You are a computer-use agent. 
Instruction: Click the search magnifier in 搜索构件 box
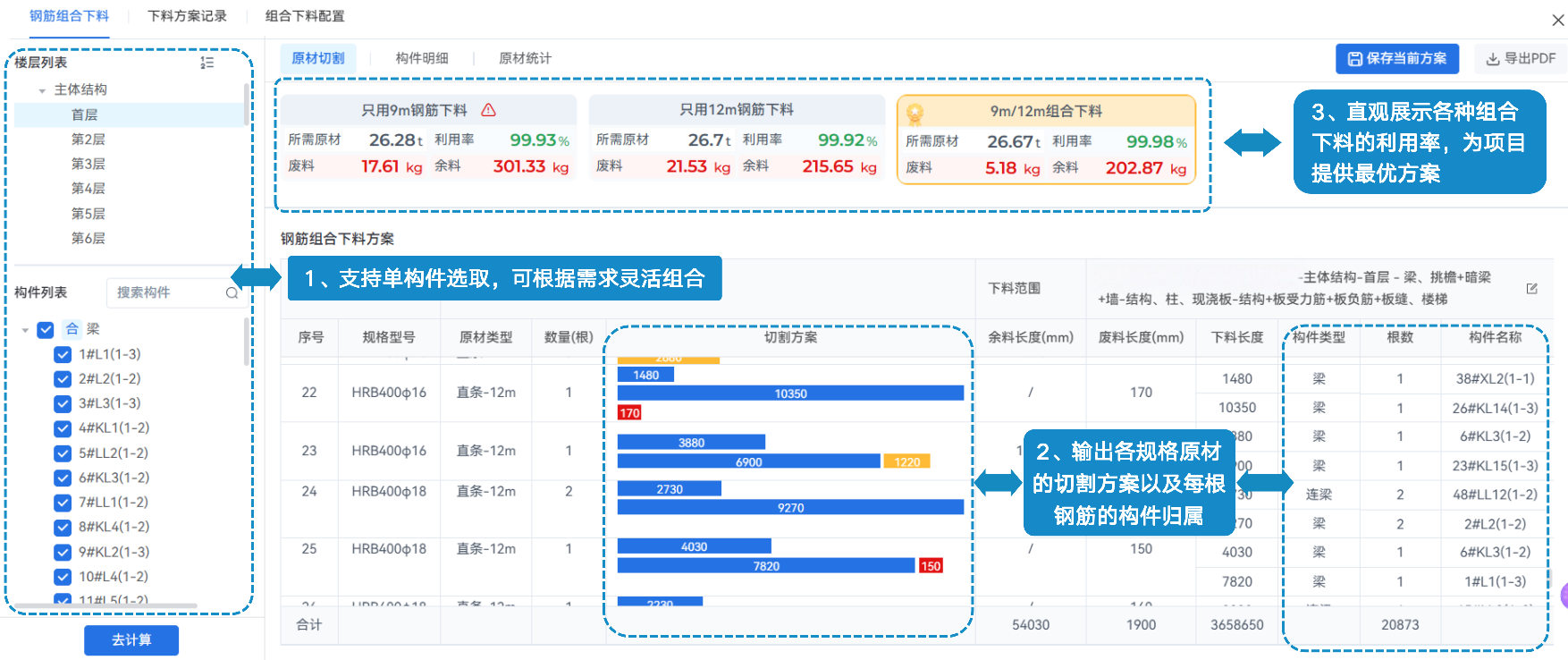coord(232,293)
